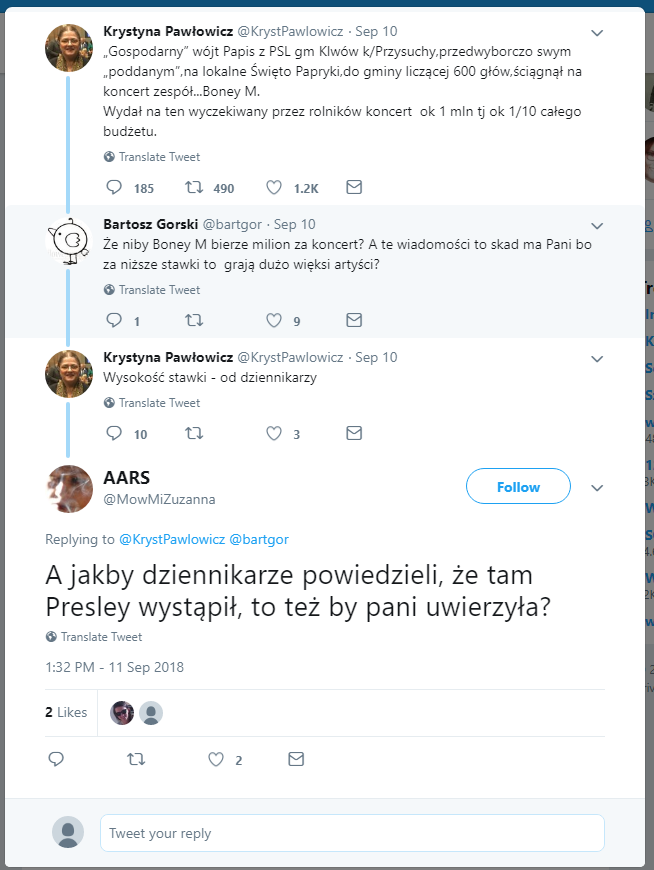
Task: Reply to the 'Wysokość stawki' tweet
Action: [x=113, y=433]
